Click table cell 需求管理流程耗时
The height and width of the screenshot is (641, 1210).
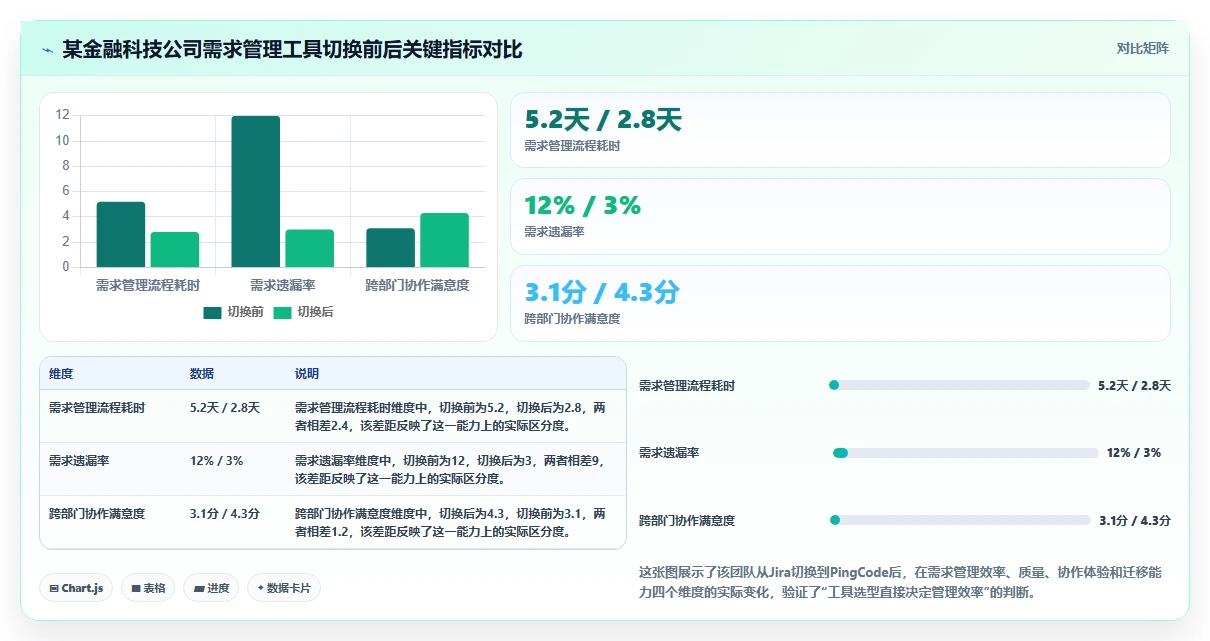click(x=97, y=408)
